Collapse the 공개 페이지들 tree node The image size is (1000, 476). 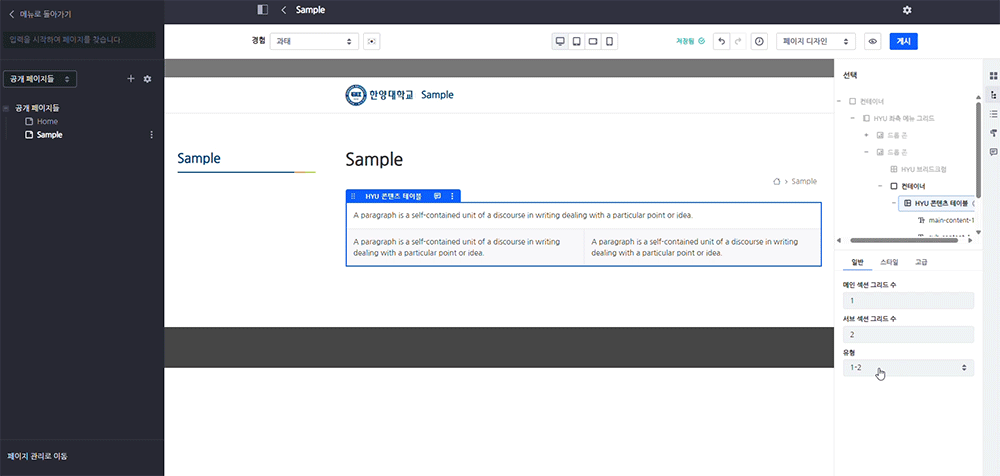pyautogui.click(x=7, y=108)
